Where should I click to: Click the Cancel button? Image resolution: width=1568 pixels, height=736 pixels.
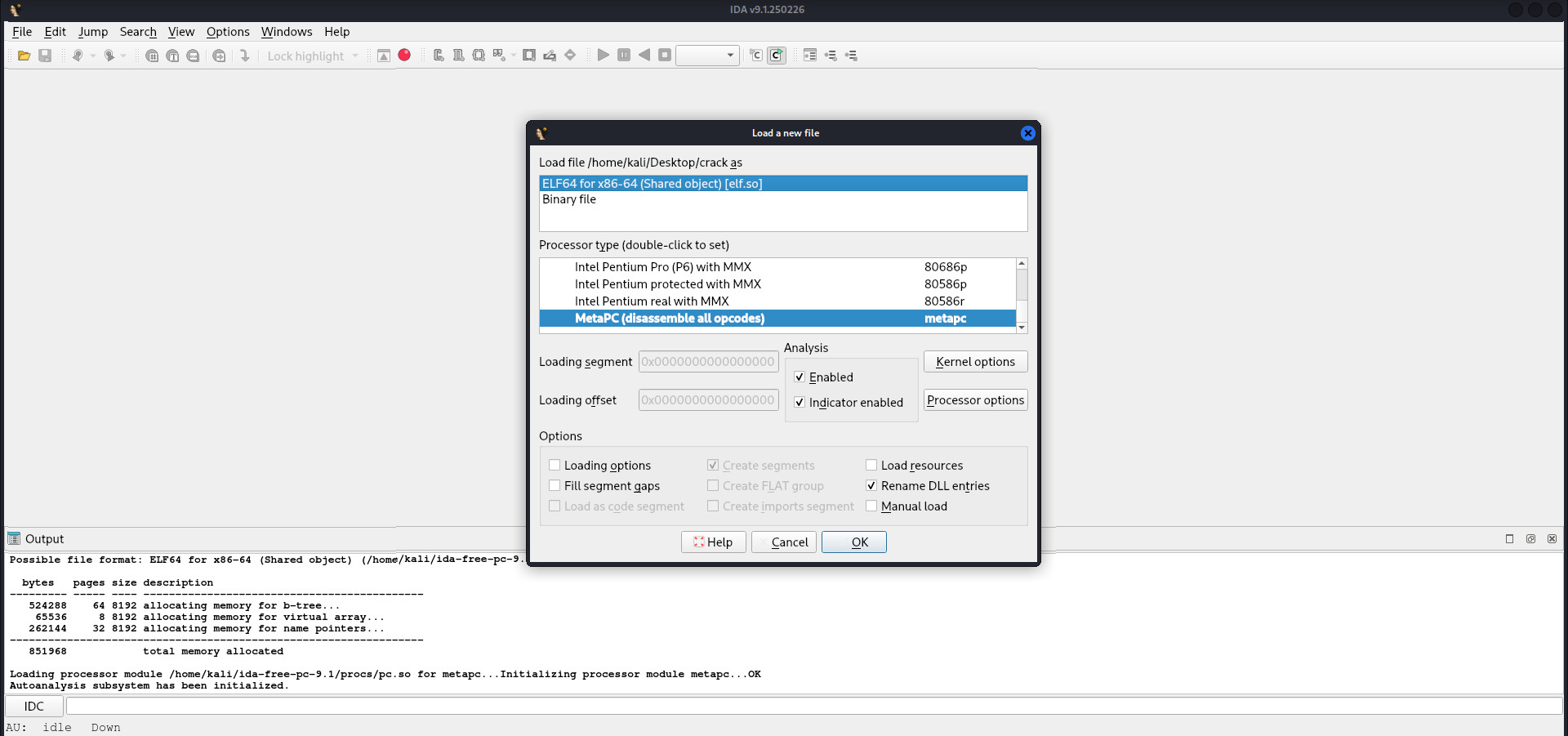[x=784, y=542]
